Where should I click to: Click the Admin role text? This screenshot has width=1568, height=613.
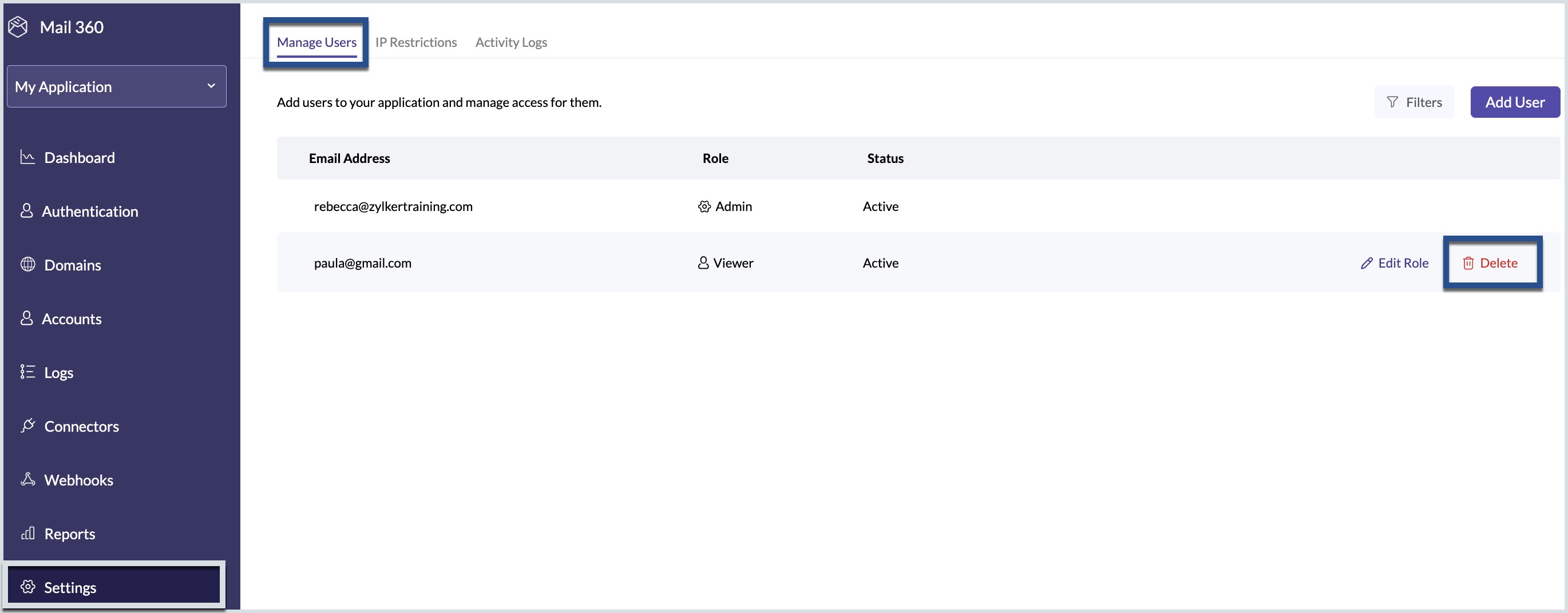(x=734, y=206)
